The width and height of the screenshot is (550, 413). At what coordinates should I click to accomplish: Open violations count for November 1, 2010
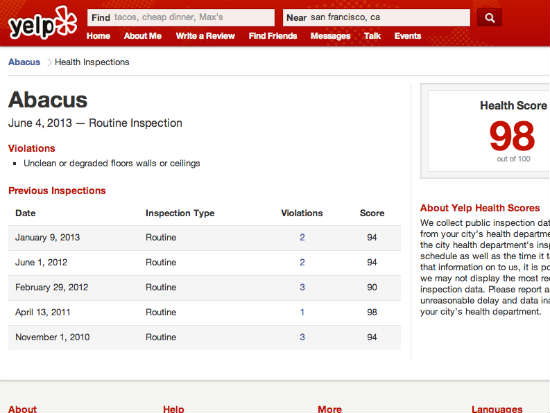[302, 337]
